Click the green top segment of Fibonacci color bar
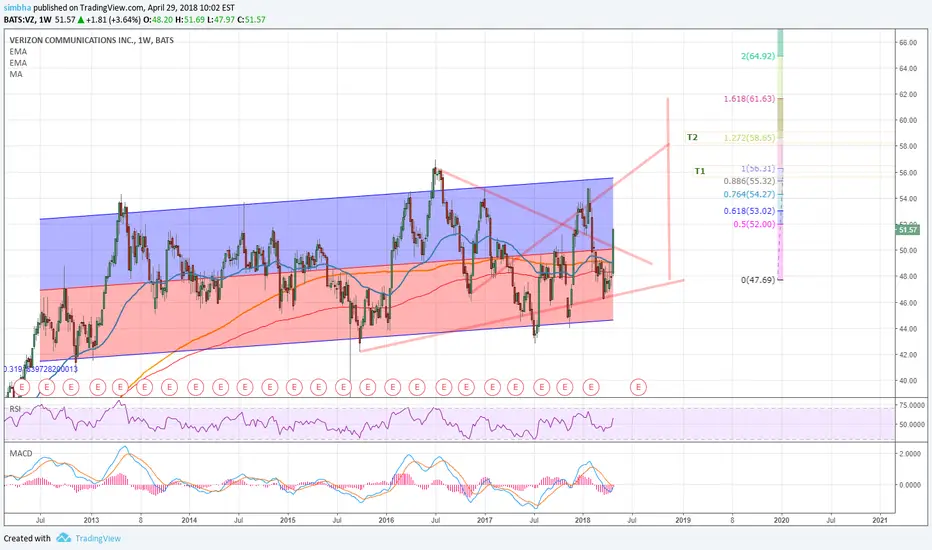Viewport: 932px width, 550px height. click(x=780, y=42)
